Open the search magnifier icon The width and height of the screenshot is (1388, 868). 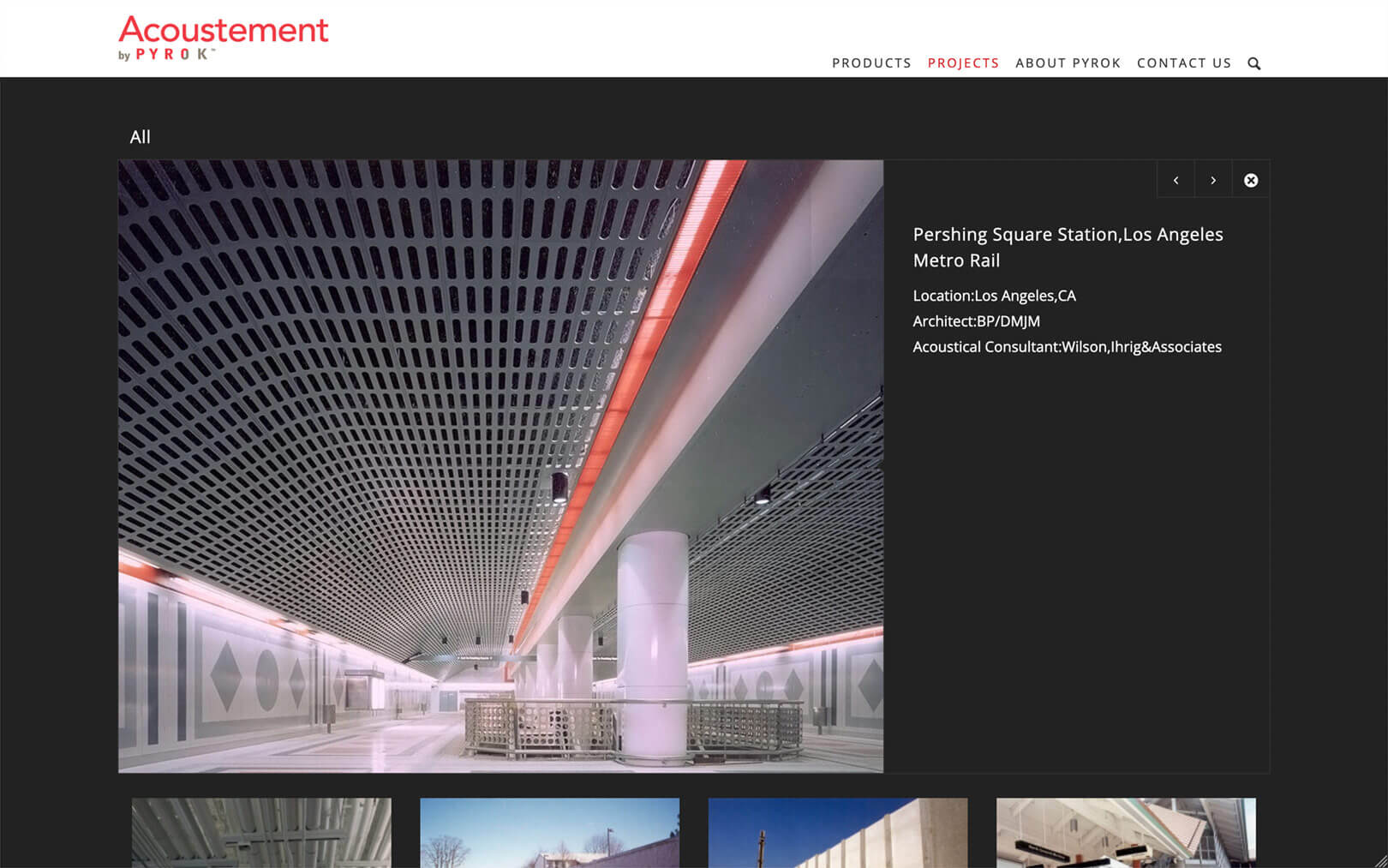click(x=1254, y=63)
